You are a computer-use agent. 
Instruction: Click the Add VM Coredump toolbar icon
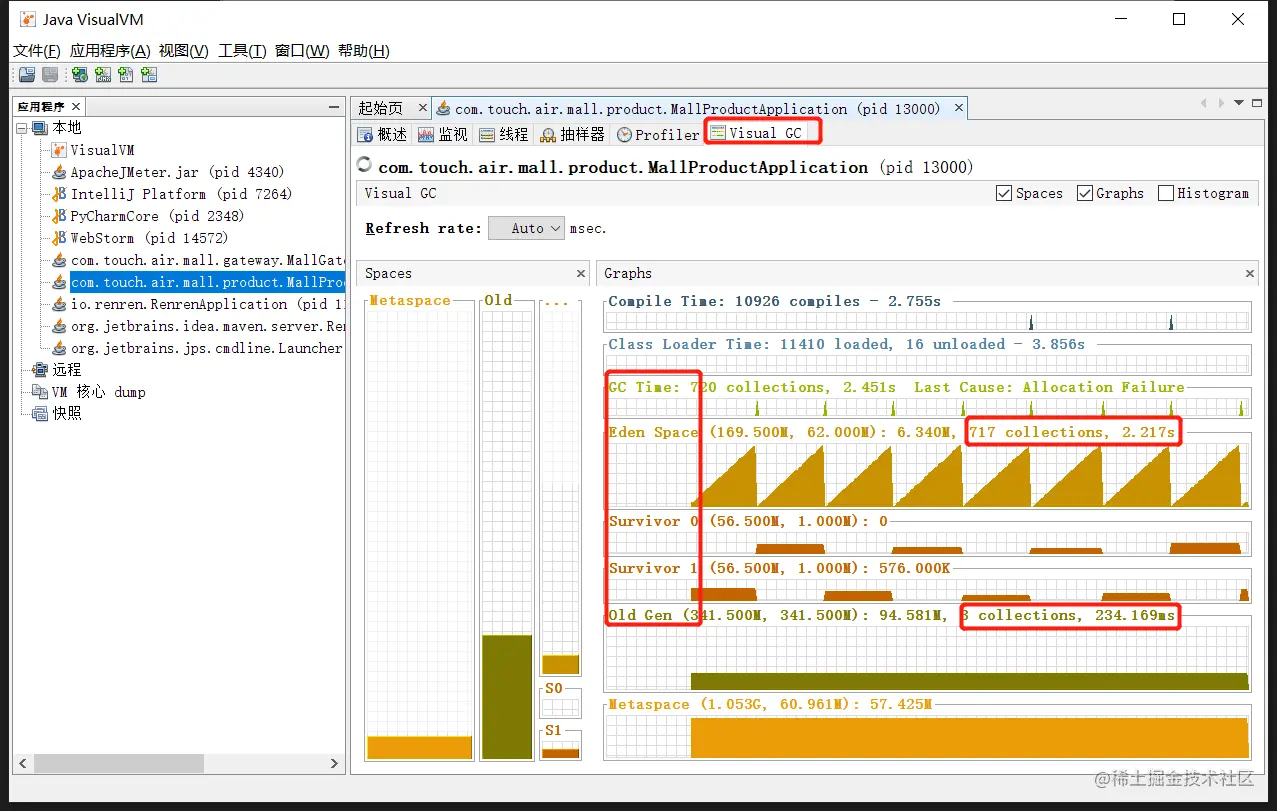(x=126, y=75)
